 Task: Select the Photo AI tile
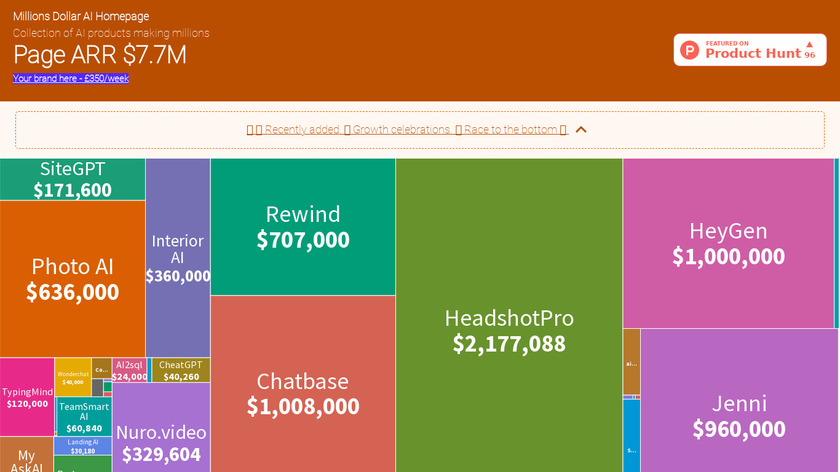click(x=72, y=279)
